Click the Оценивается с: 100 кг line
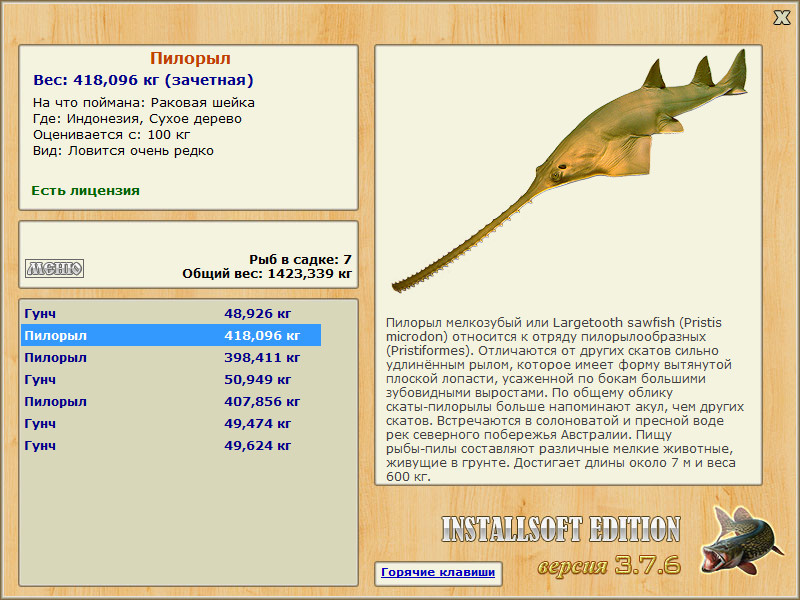Image resolution: width=800 pixels, height=600 pixels. [111, 135]
